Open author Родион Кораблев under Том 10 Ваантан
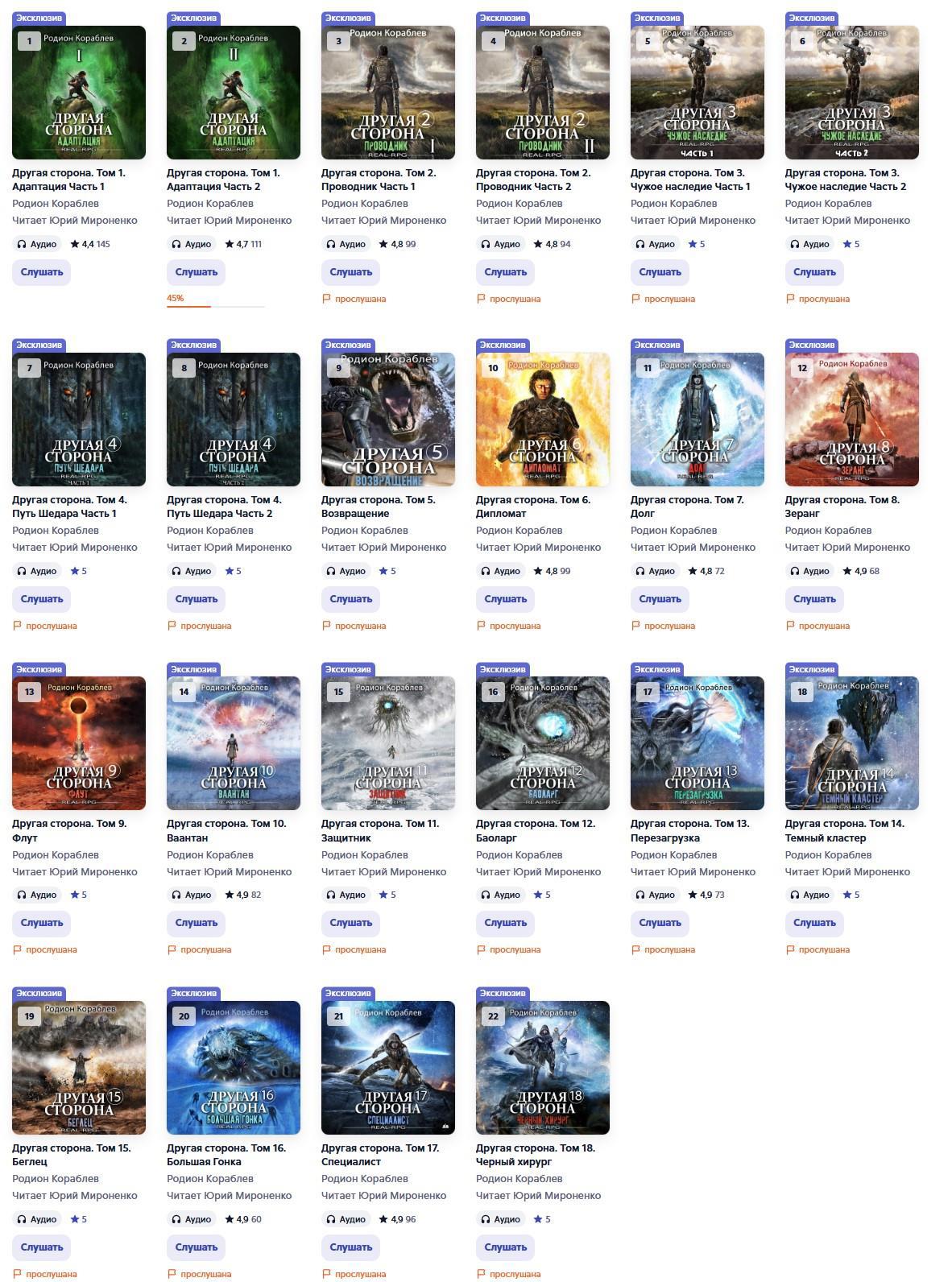This screenshot has width=952, height=1282. (x=210, y=855)
